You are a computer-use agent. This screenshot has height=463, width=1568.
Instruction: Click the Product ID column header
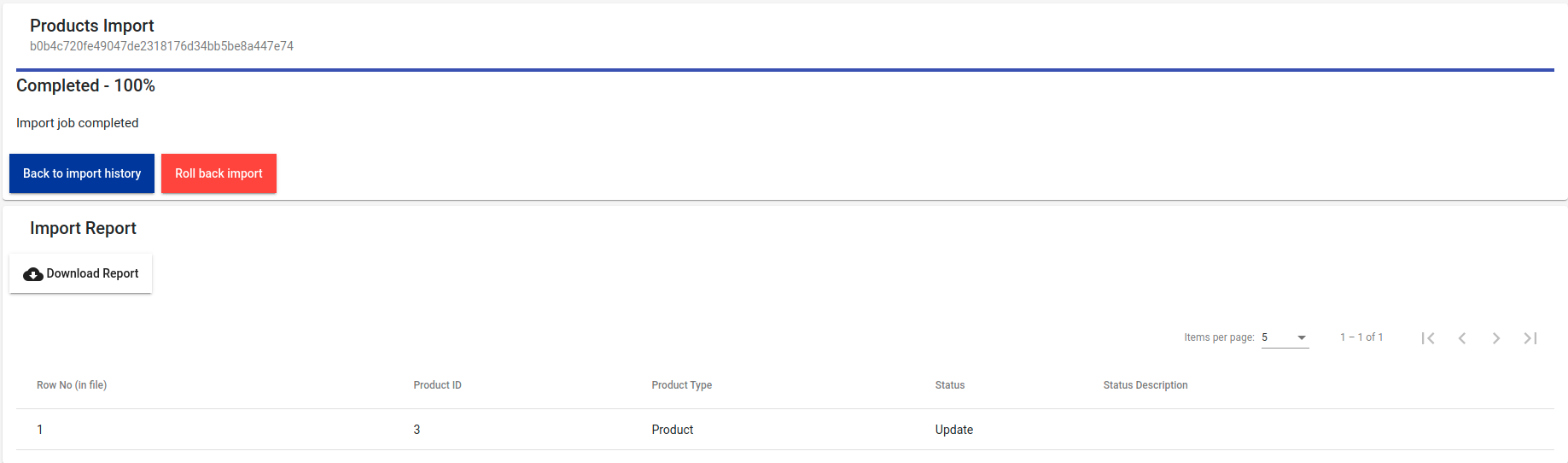pyautogui.click(x=437, y=385)
